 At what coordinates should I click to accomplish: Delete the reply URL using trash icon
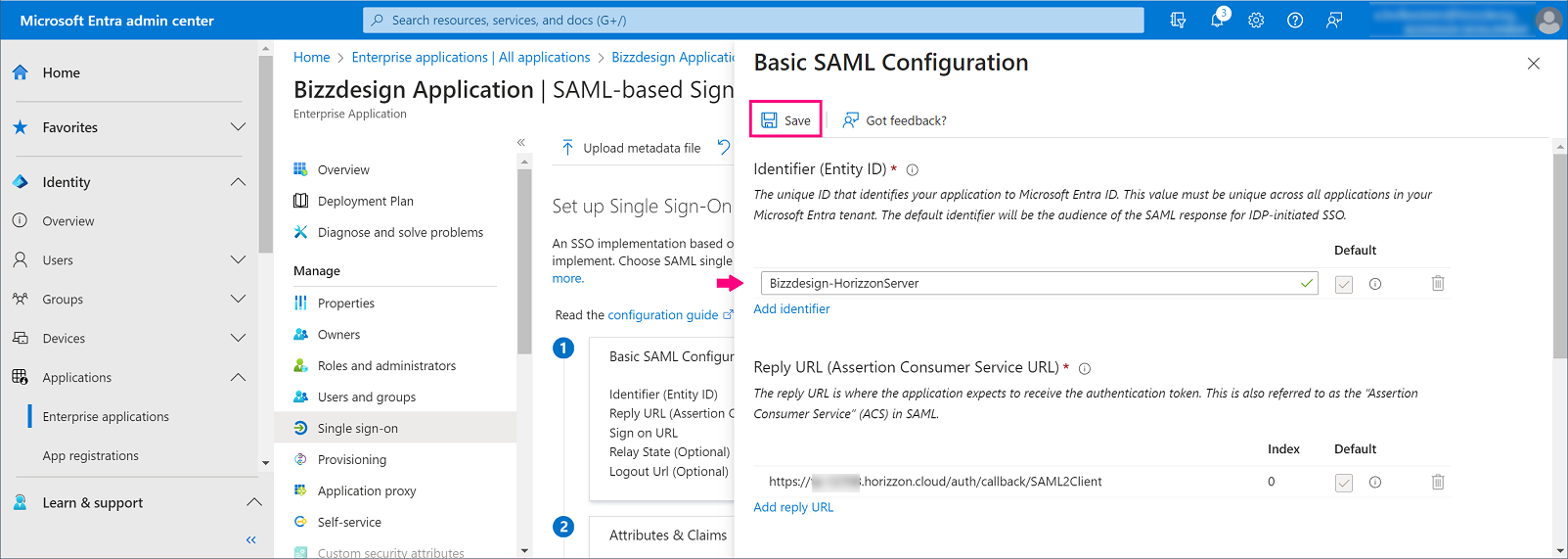1438,482
